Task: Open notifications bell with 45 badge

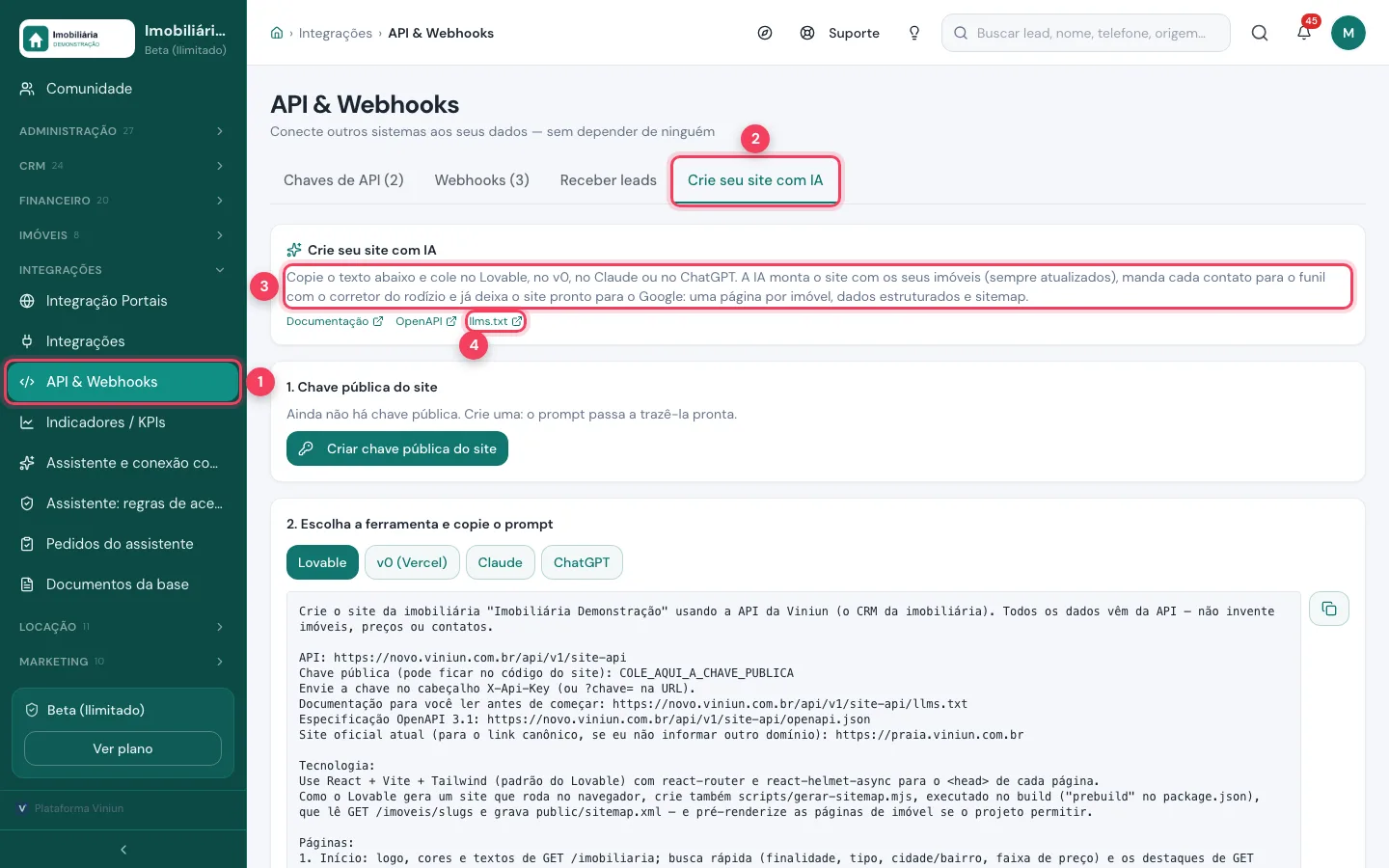Action: pyautogui.click(x=1304, y=33)
